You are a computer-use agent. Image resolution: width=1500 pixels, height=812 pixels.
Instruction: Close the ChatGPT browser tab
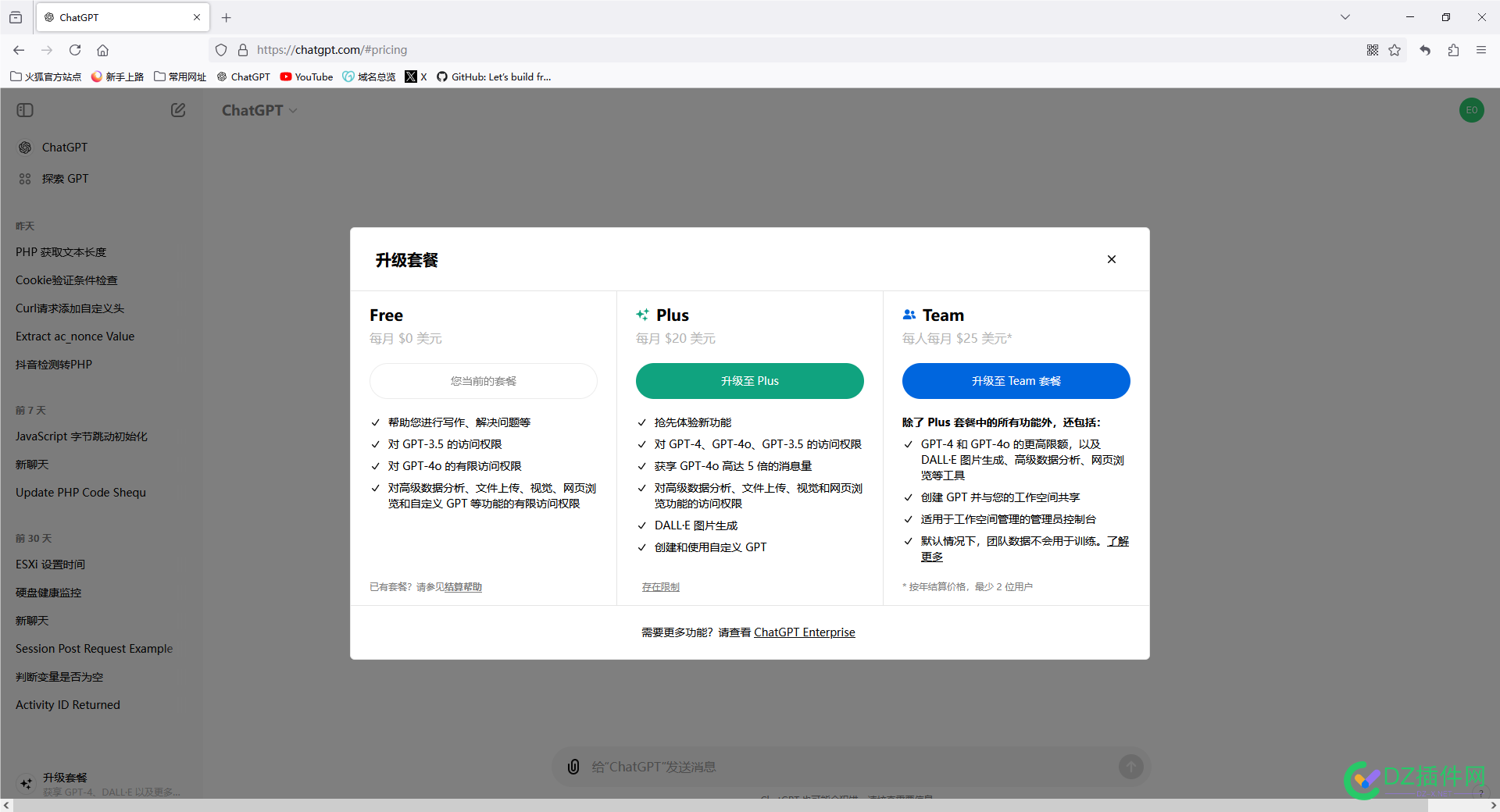(x=197, y=17)
